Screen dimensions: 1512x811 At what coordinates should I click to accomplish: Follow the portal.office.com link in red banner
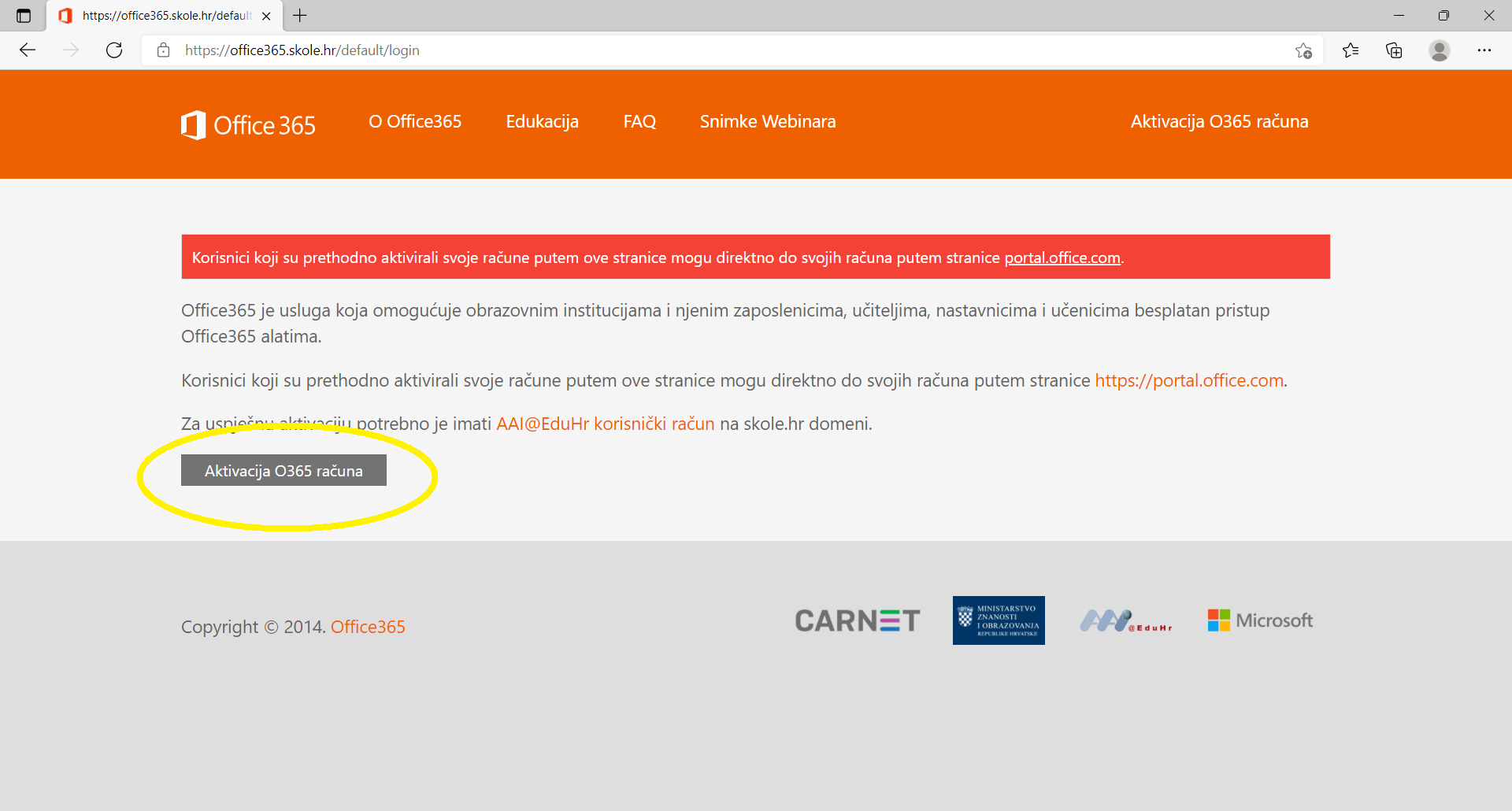[x=1062, y=257]
